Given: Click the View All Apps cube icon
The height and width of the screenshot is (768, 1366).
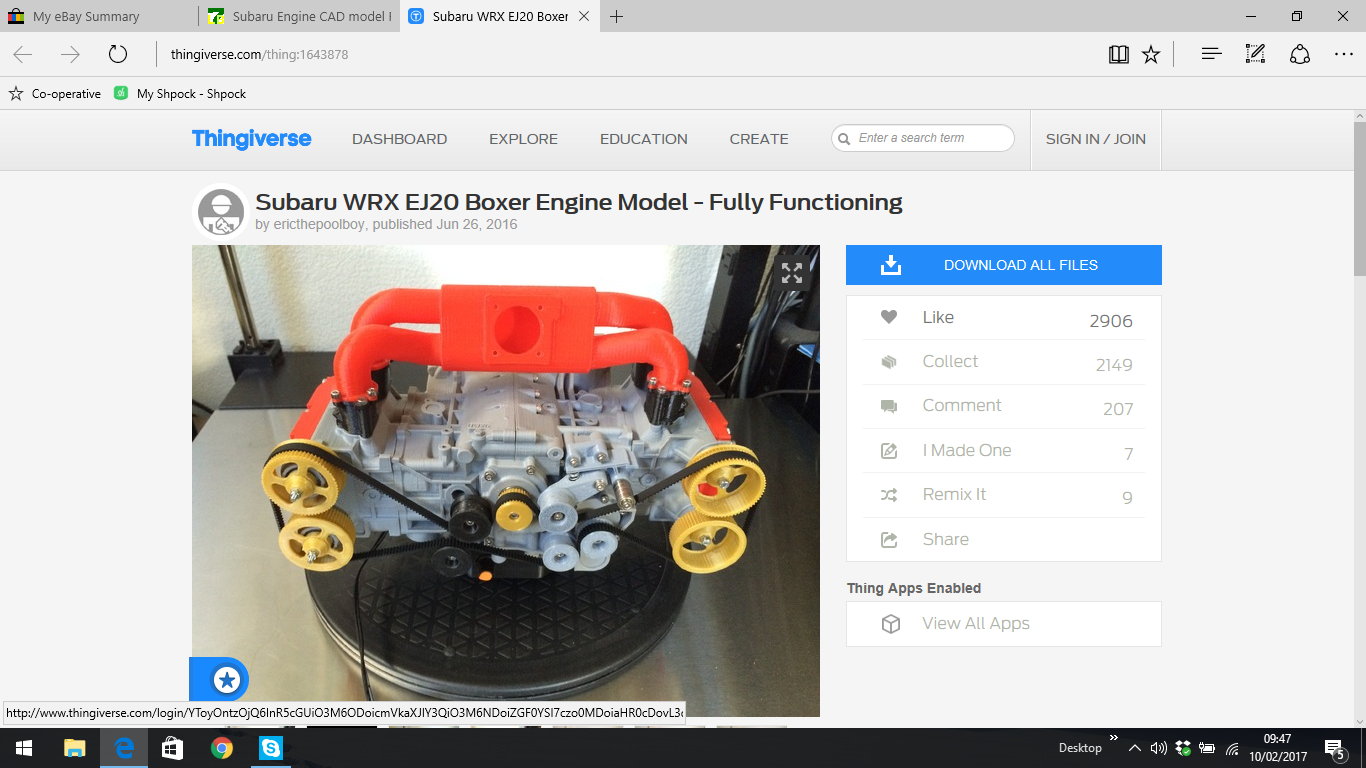Looking at the screenshot, I should pyautogui.click(x=890, y=624).
